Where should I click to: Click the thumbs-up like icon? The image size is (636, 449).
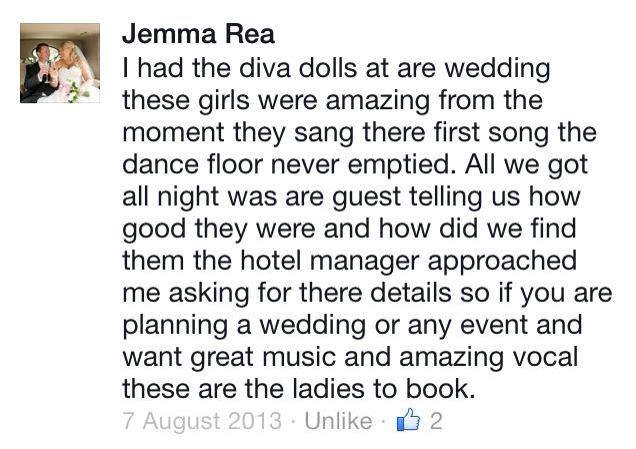pyautogui.click(x=408, y=419)
